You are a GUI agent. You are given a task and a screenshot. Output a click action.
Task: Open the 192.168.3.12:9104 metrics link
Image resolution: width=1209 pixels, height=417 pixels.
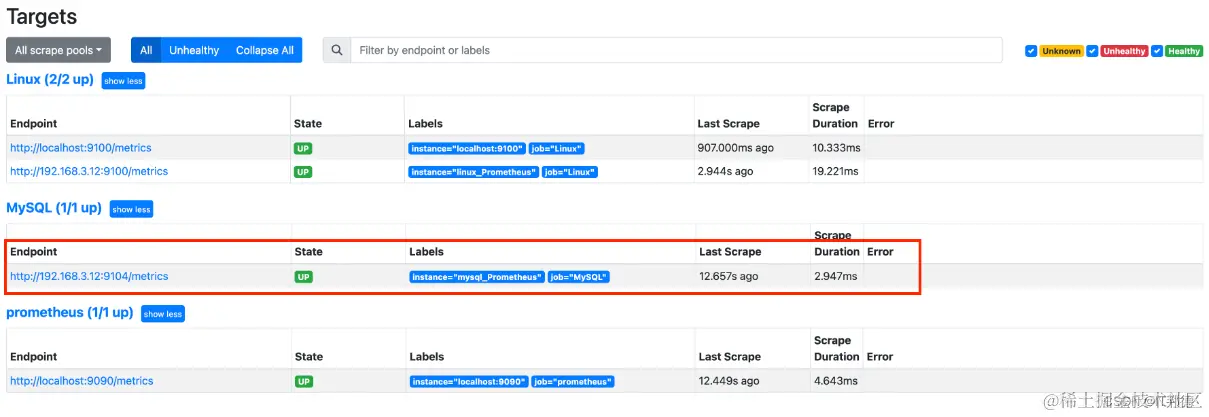coord(89,276)
